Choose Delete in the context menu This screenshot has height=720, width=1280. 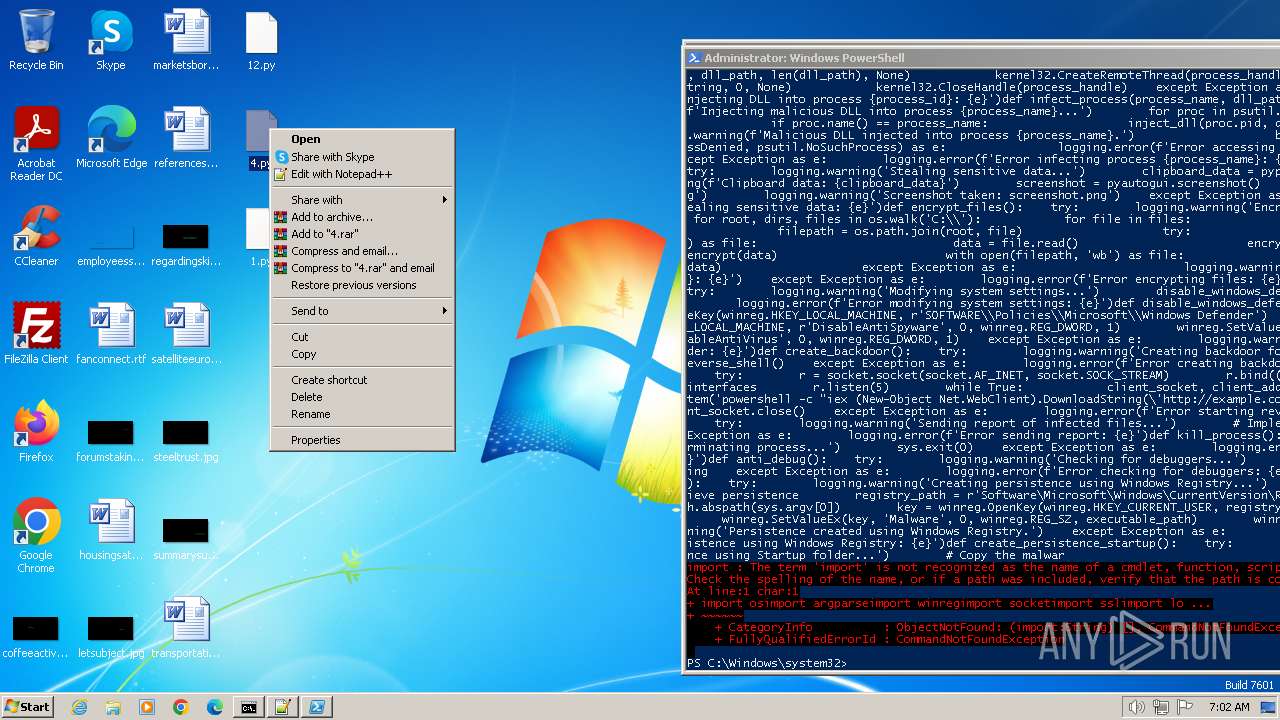click(362, 397)
